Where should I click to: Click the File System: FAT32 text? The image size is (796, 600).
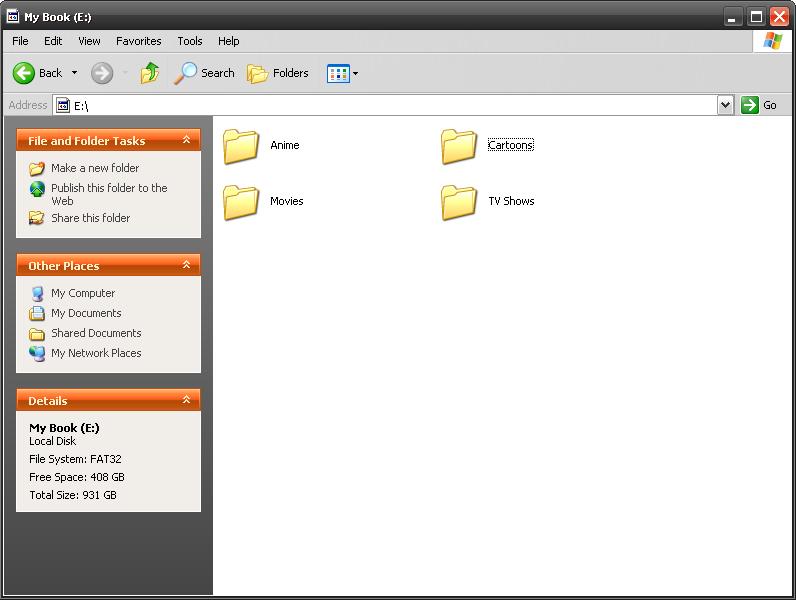[75, 459]
